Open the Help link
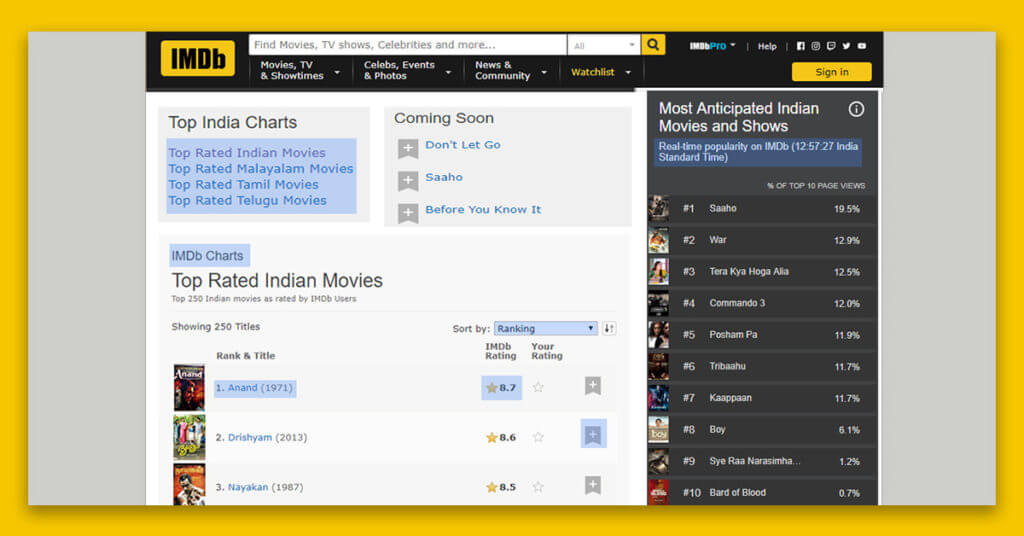This screenshot has width=1024, height=536. coord(767,46)
